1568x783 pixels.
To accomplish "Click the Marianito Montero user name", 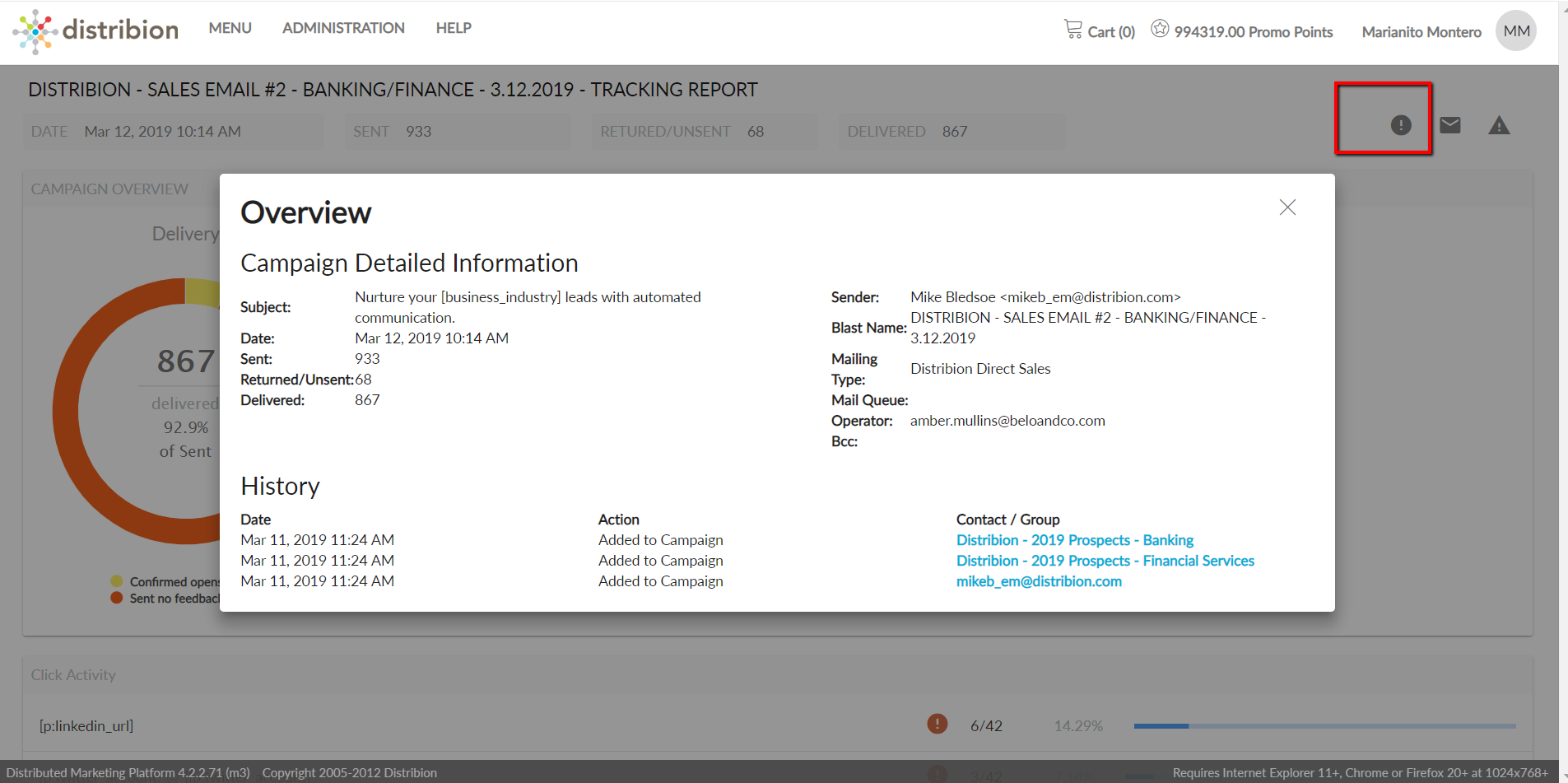I will click(x=1421, y=32).
